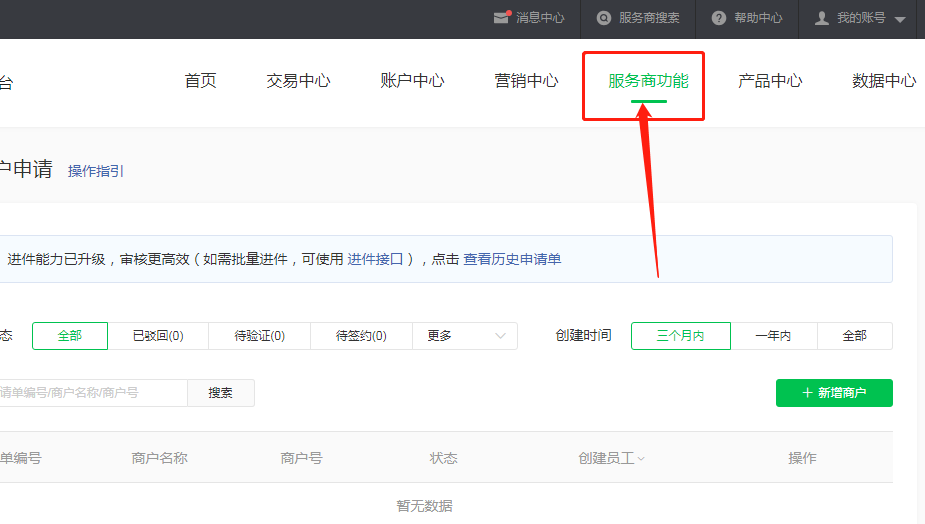The height and width of the screenshot is (524, 925).
Task: Open the 进件接口 link
Action: (x=375, y=259)
